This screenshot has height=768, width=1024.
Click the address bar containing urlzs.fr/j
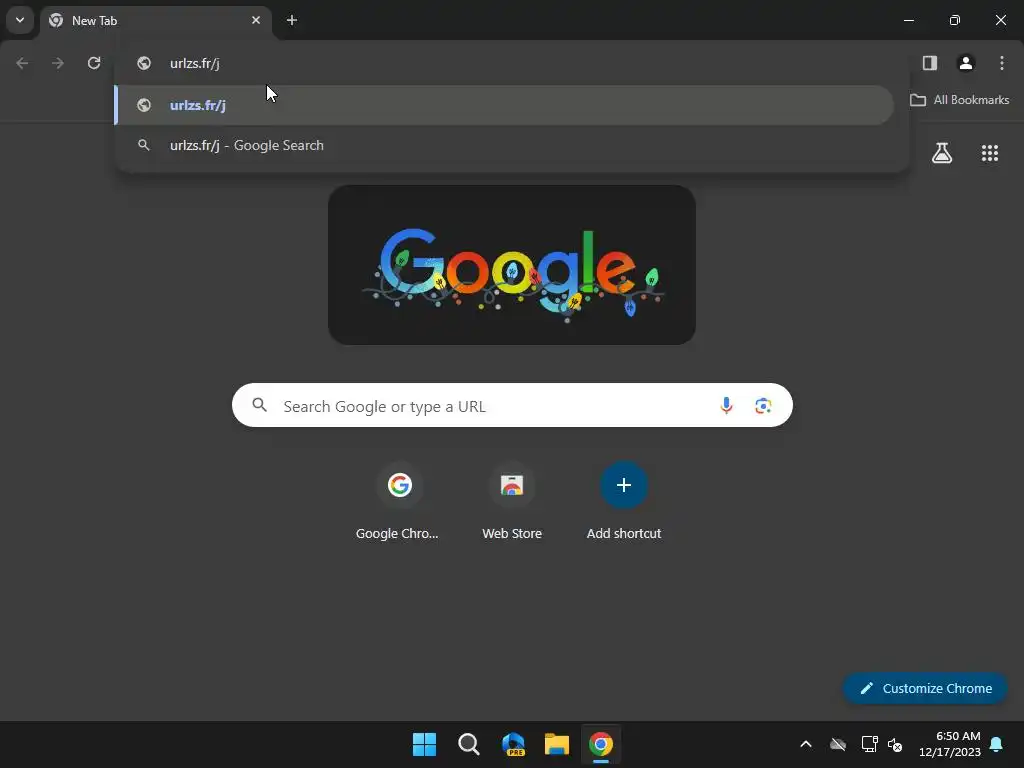[x=511, y=63]
